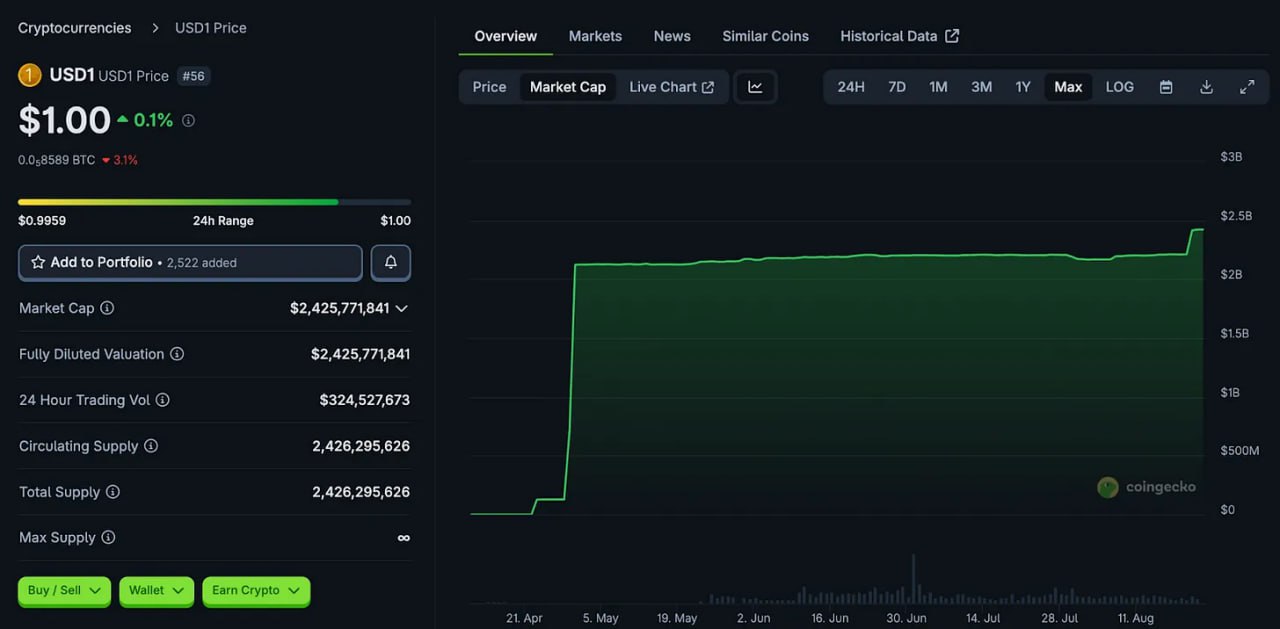This screenshot has height=629, width=1280.
Task: Toggle the LOG scale option
Action: (x=1120, y=87)
